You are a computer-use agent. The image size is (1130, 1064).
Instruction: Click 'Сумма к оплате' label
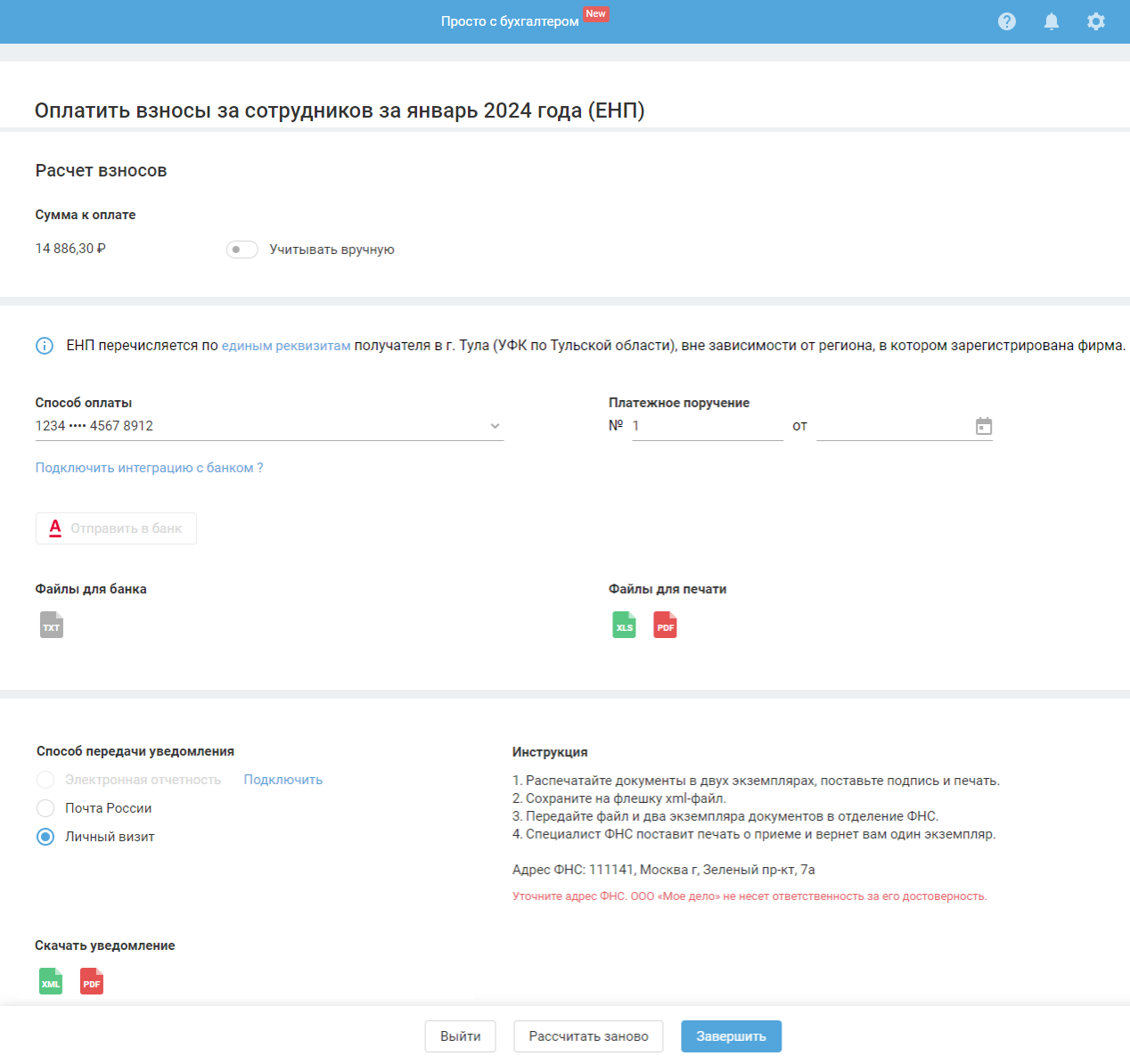click(x=86, y=215)
